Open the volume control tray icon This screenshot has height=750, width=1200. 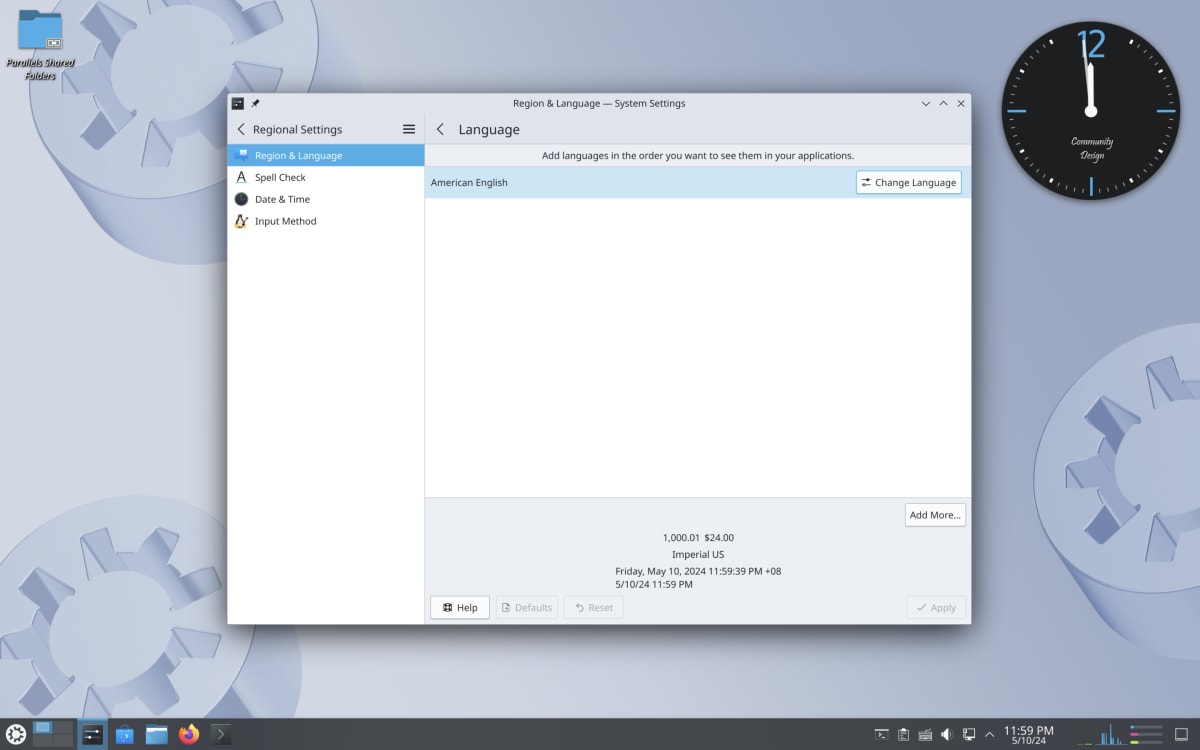[946, 735]
